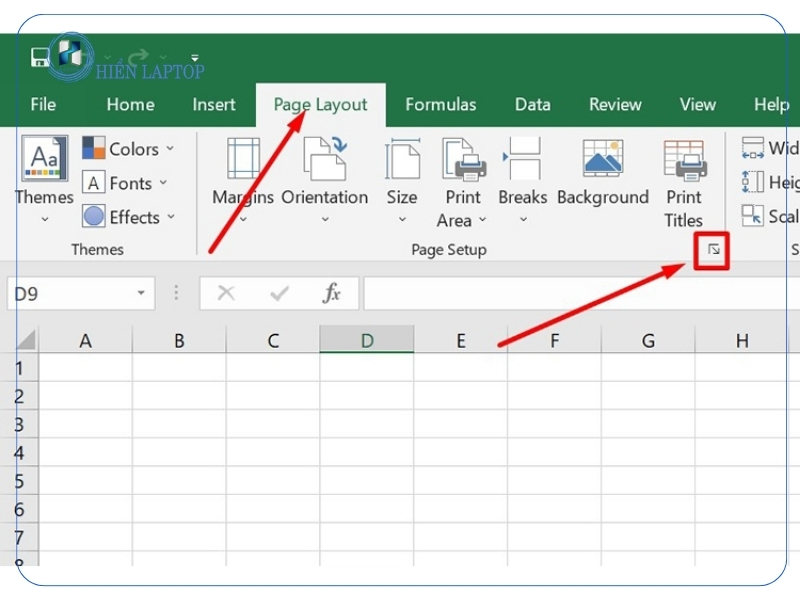The height and width of the screenshot is (600, 800).
Task: Select column G header
Action: [648, 340]
